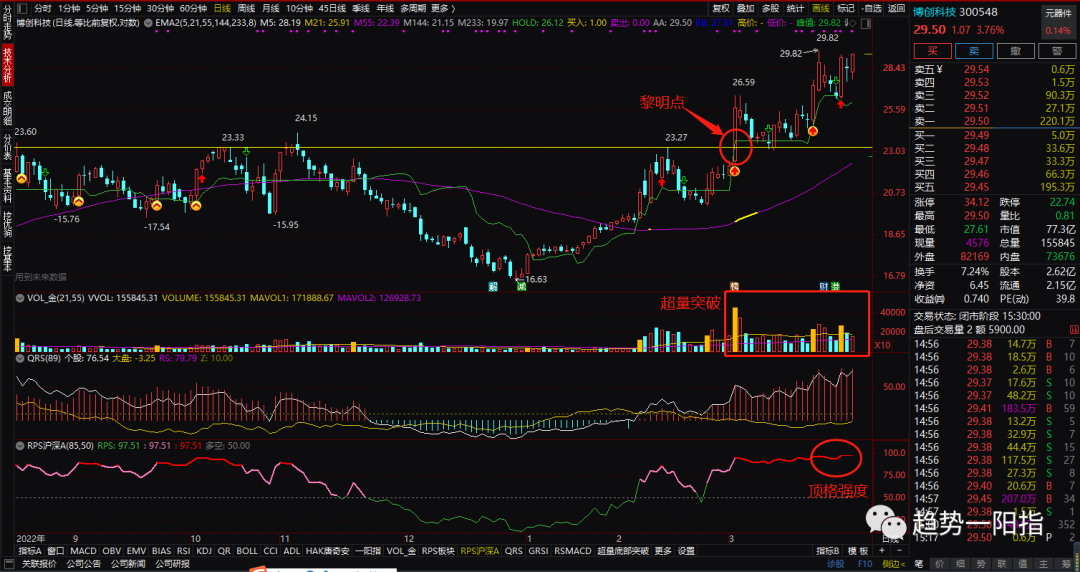Open the 统计 statistics tool
The width and height of the screenshot is (1080, 572).
point(796,8)
